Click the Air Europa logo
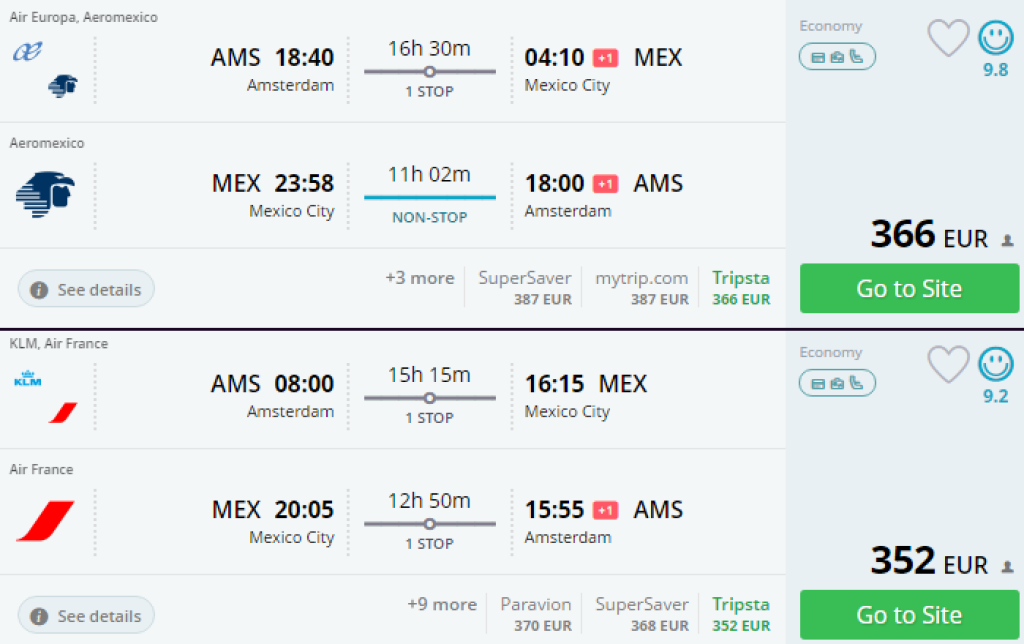The width and height of the screenshot is (1024, 644). point(28,52)
